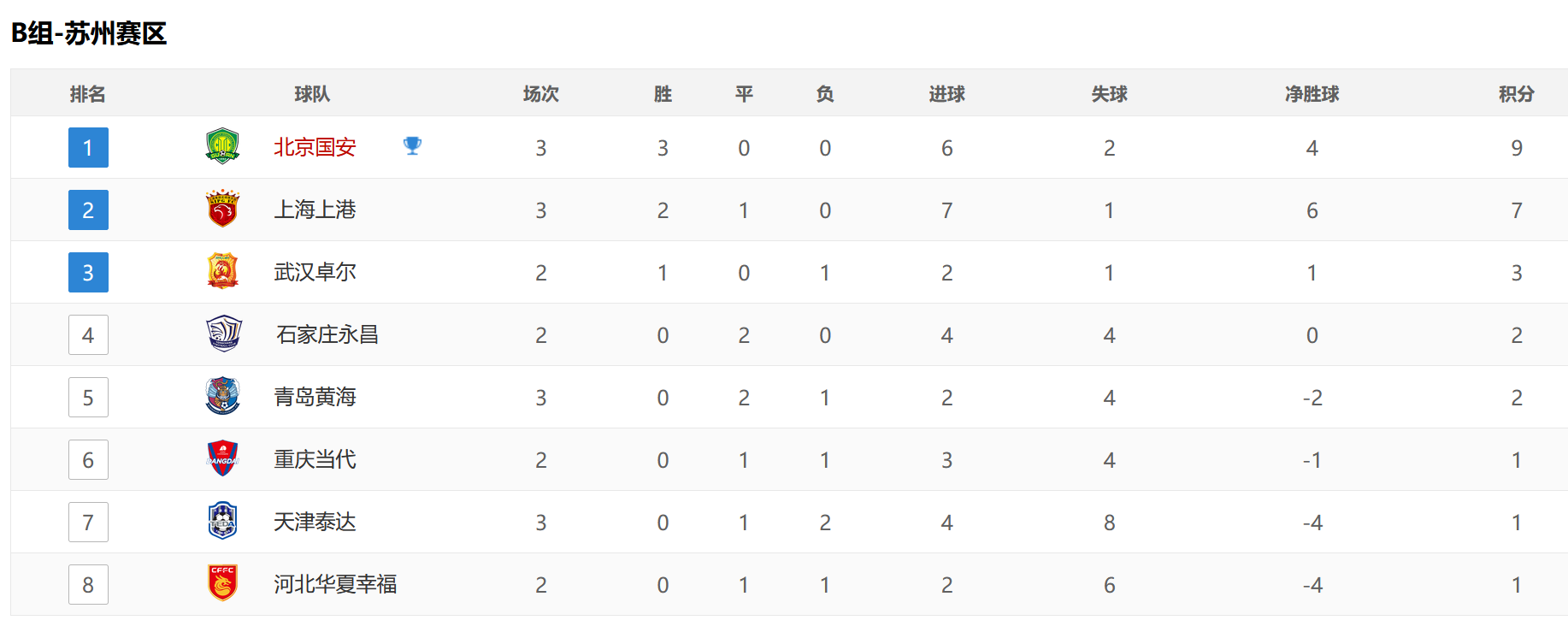Click the Qingdao Huanghai team crest

222,396
